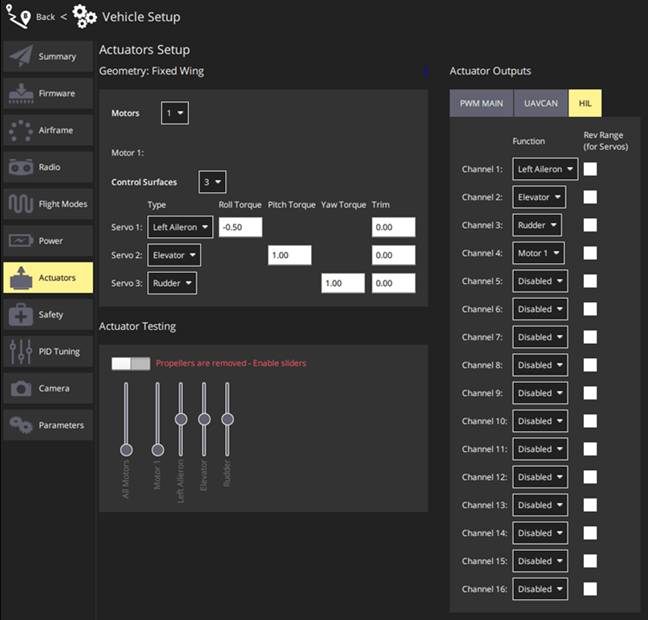The width and height of the screenshot is (648, 620).
Task: Open Channel 4 Motor 1 function dropdown
Action: pyautogui.click(x=538, y=253)
